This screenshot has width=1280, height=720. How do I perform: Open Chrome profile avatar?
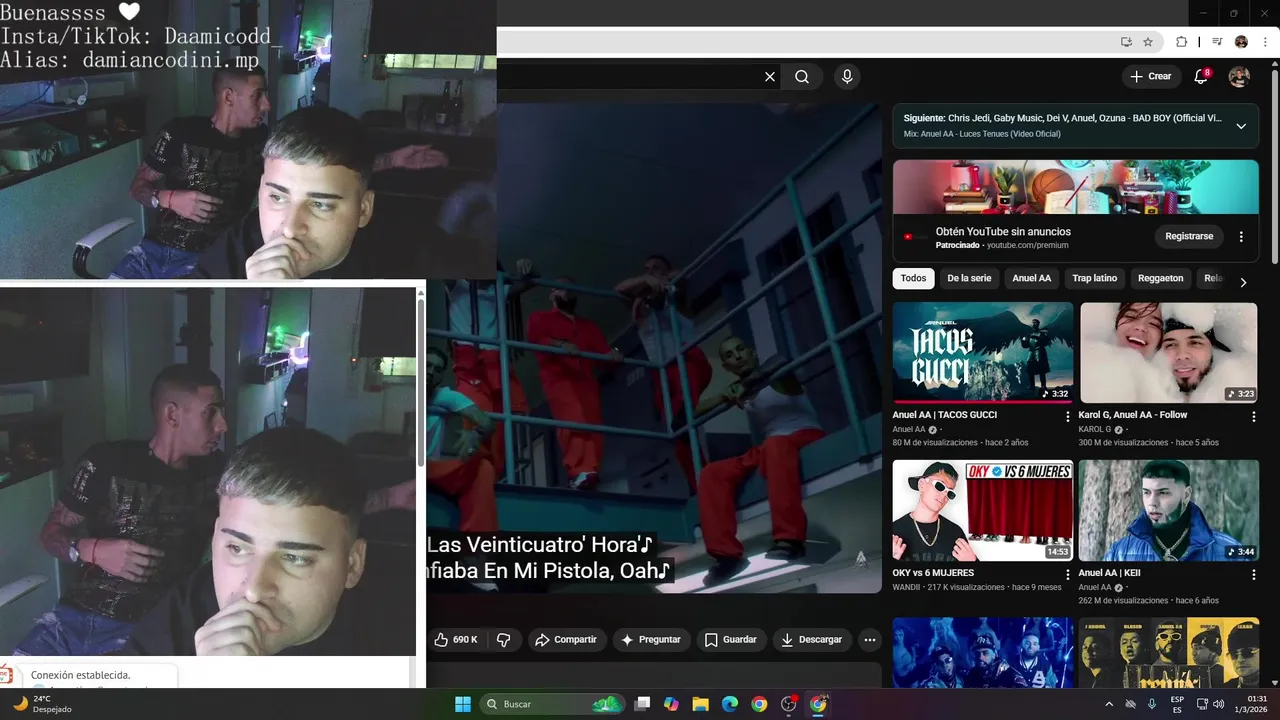pyautogui.click(x=1241, y=42)
